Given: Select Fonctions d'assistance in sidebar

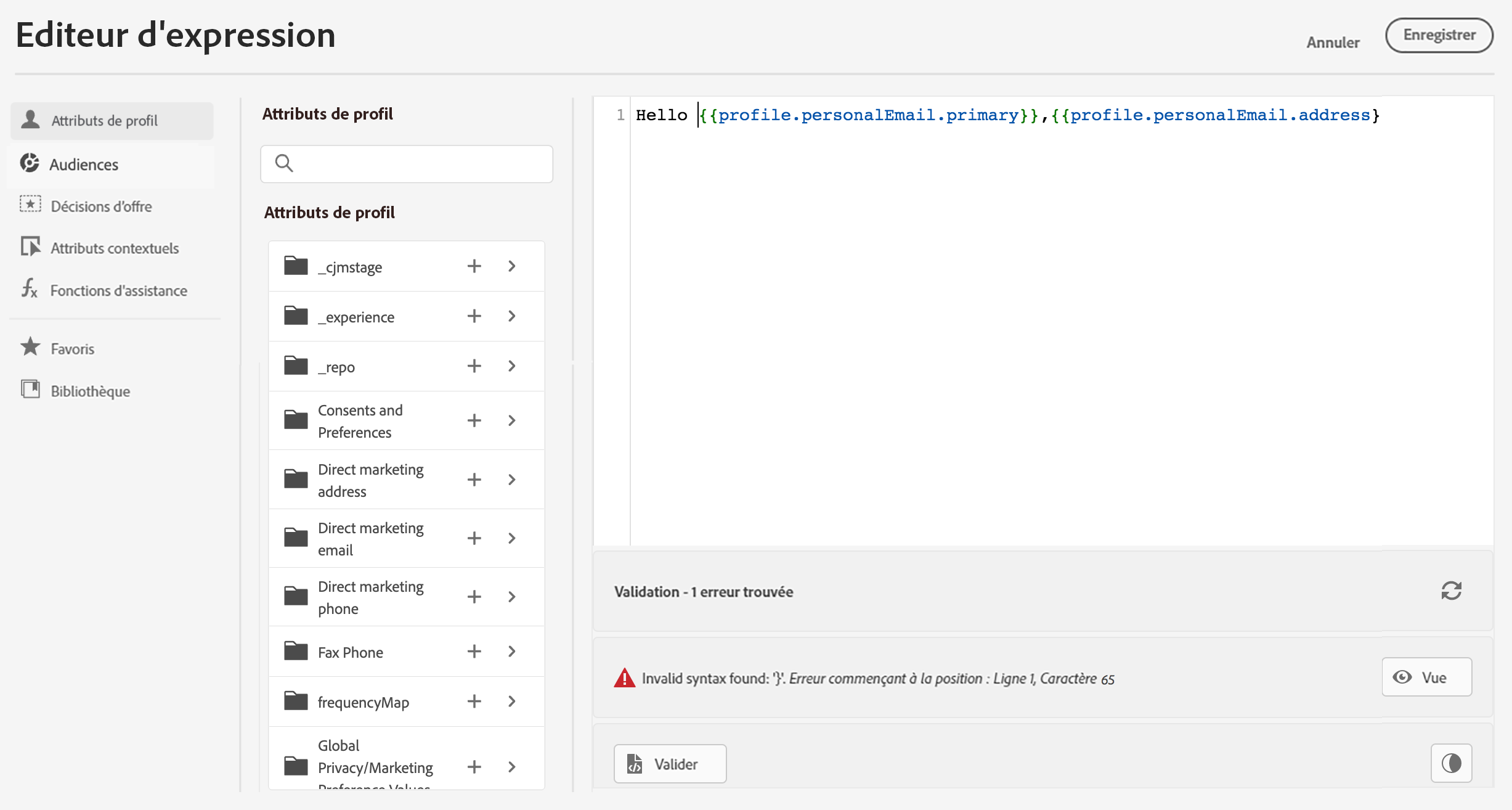Looking at the screenshot, I should tap(118, 290).
